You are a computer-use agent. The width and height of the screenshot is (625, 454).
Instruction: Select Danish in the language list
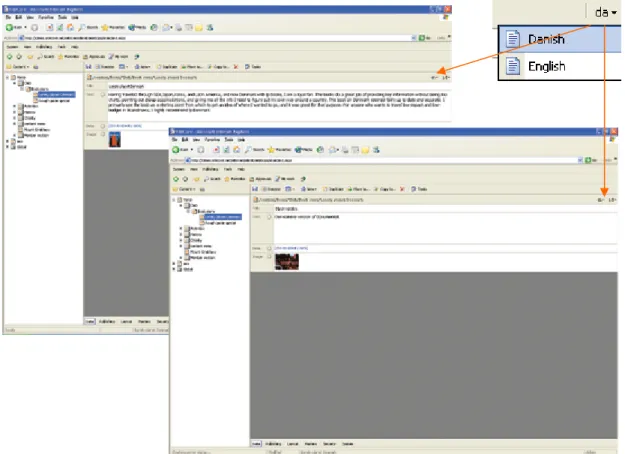point(560,39)
